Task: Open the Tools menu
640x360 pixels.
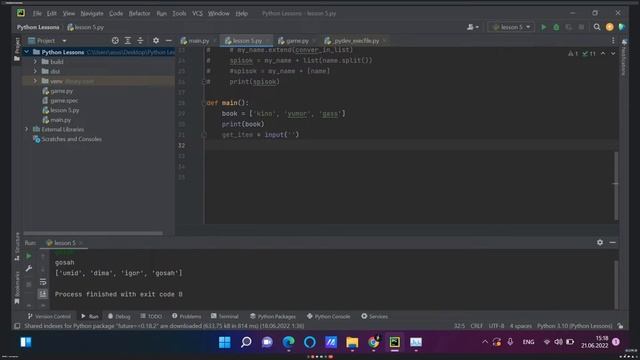Action: coord(179,13)
